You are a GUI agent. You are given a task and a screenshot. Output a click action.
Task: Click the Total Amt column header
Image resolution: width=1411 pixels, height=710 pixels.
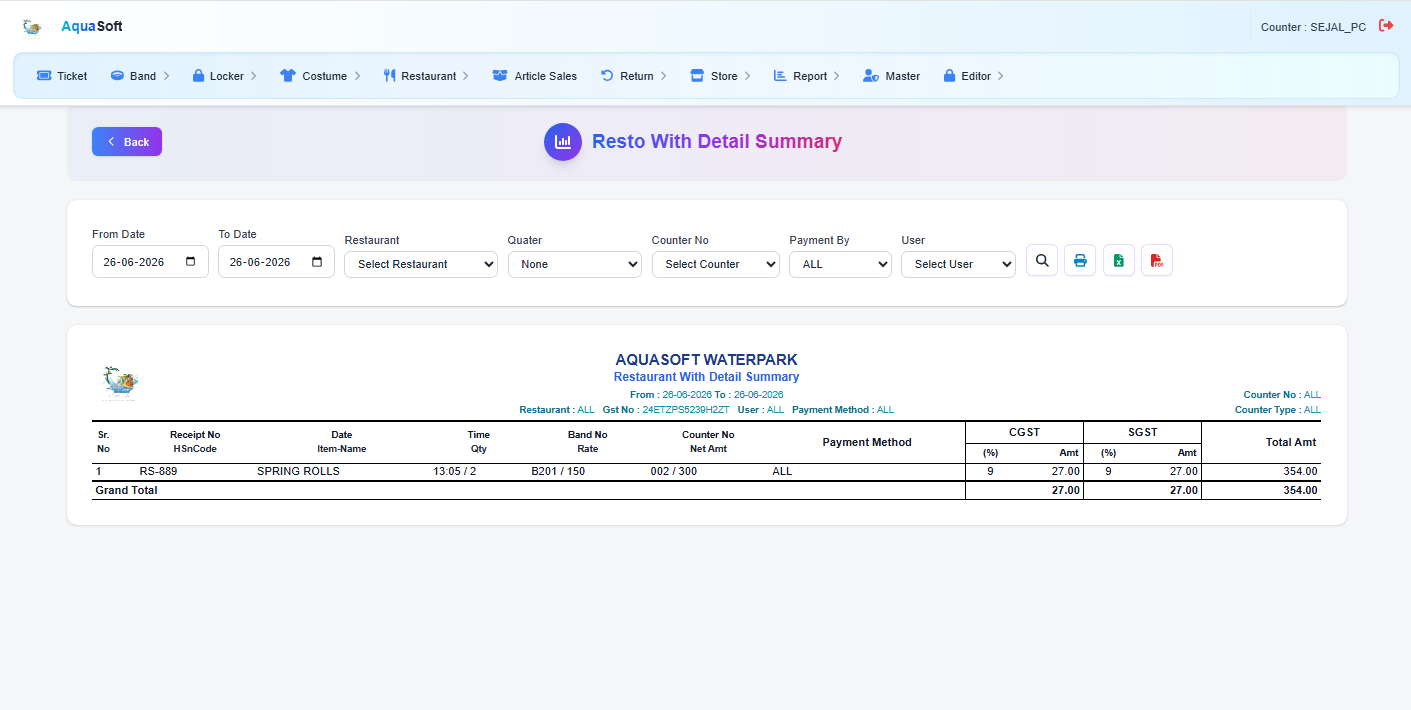point(1291,442)
